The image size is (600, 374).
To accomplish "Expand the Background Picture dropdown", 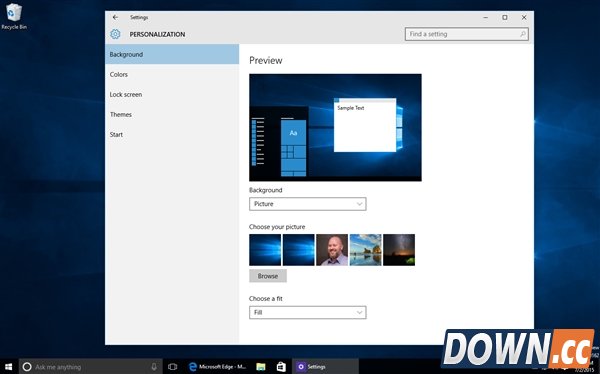I will pos(308,204).
